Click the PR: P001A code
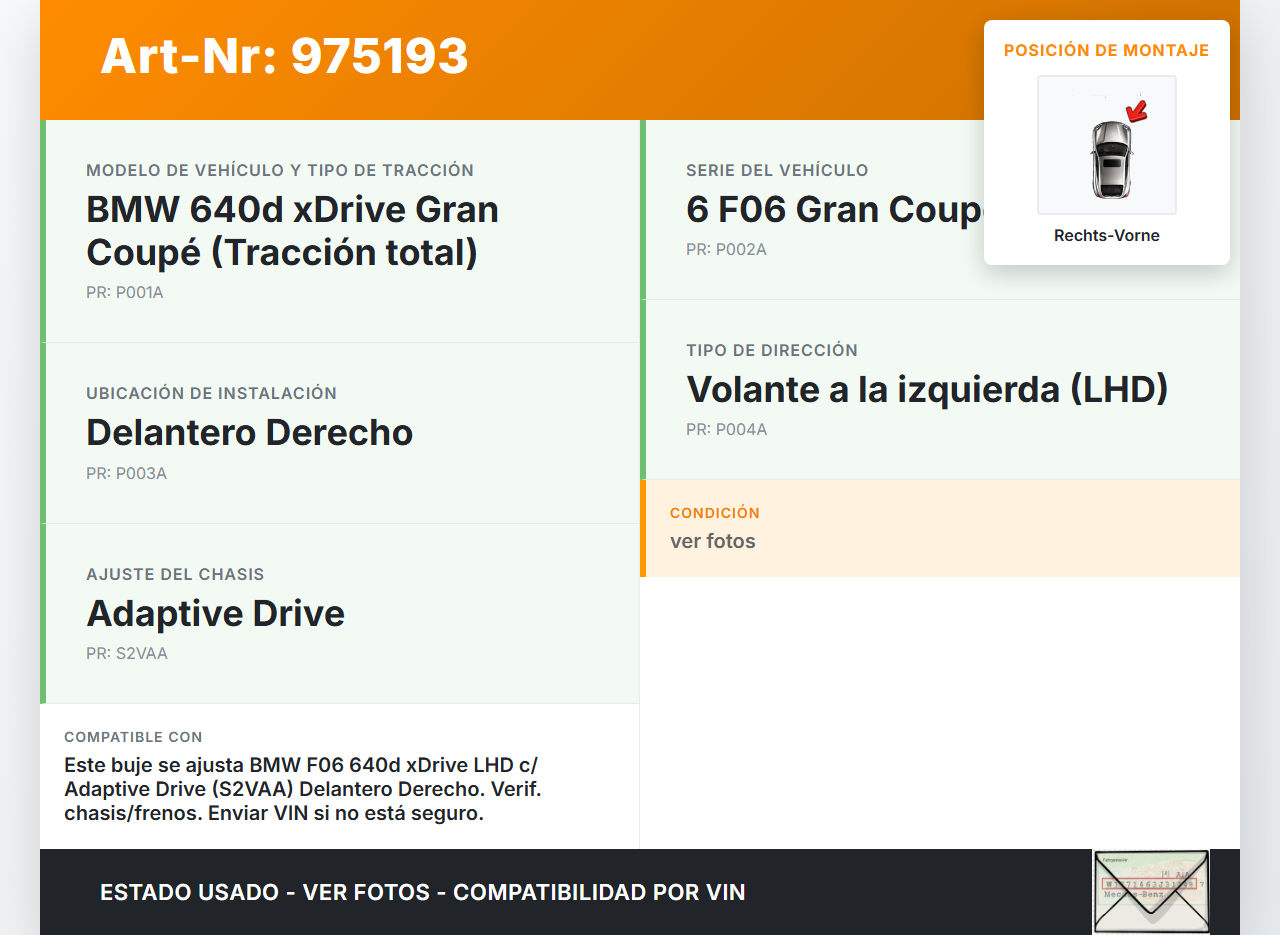This screenshot has height=935, width=1280. [125, 293]
